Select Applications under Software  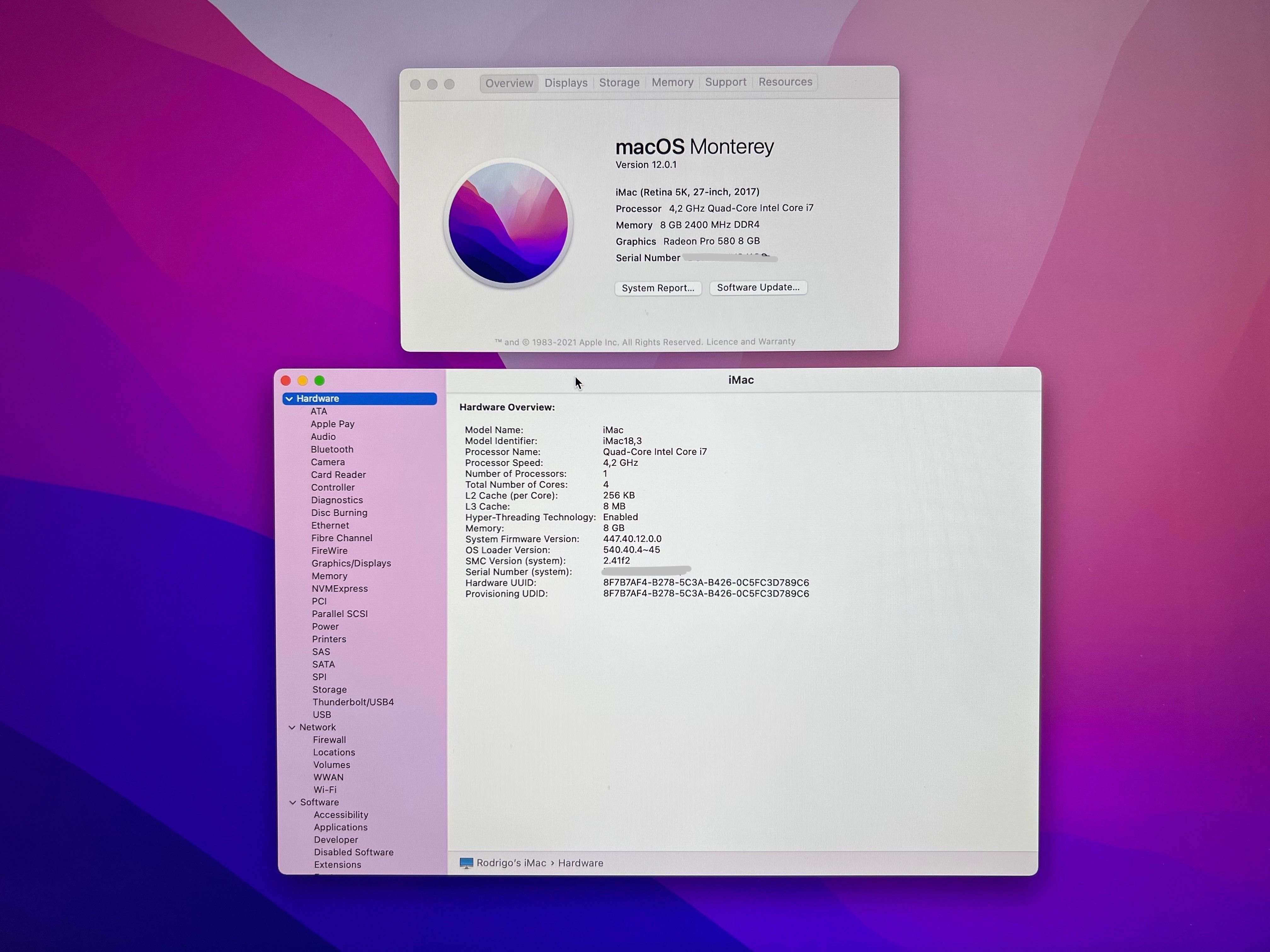[x=340, y=827]
